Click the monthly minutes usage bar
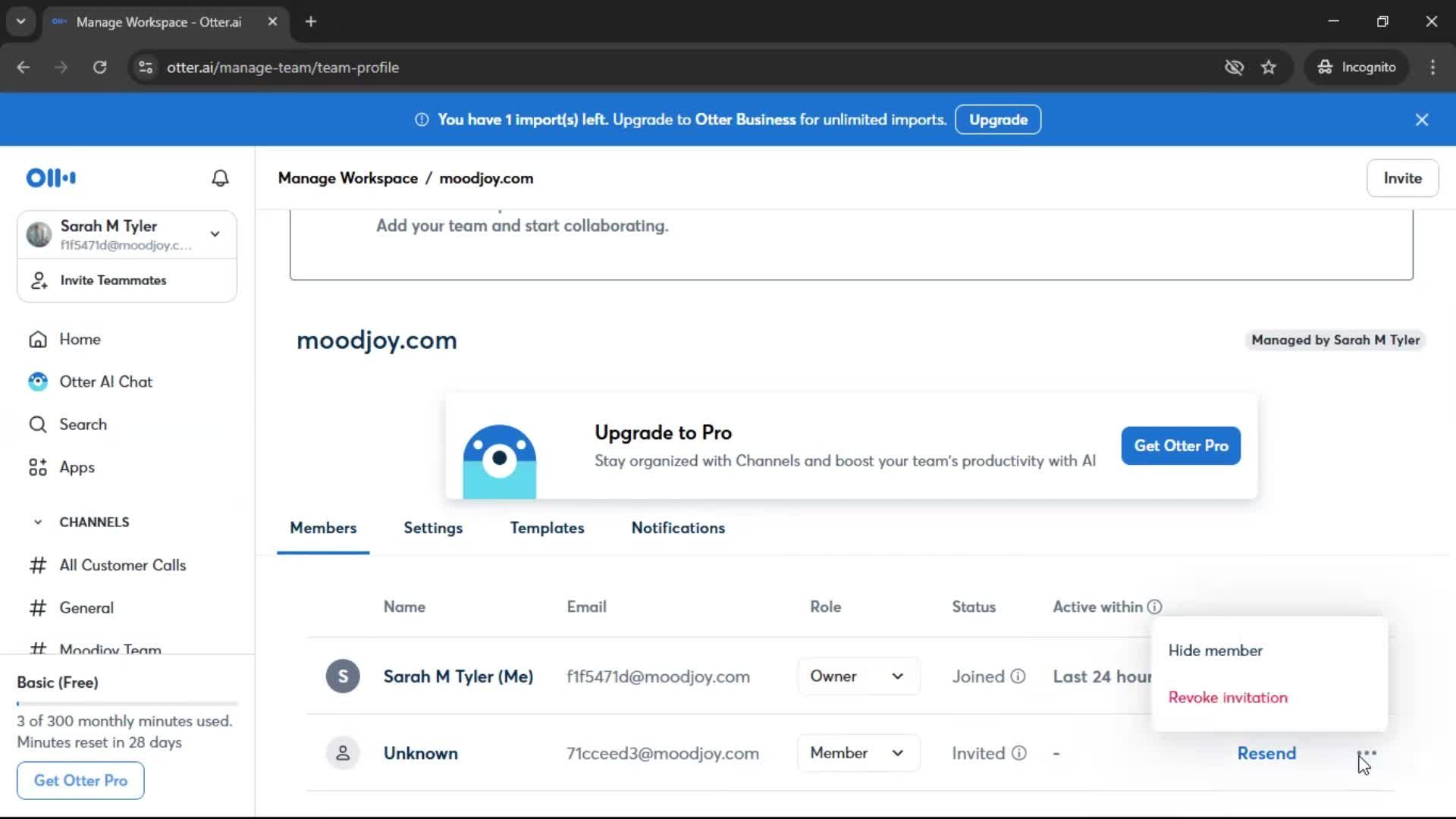Screen dimensions: 1456x819 click(127, 704)
